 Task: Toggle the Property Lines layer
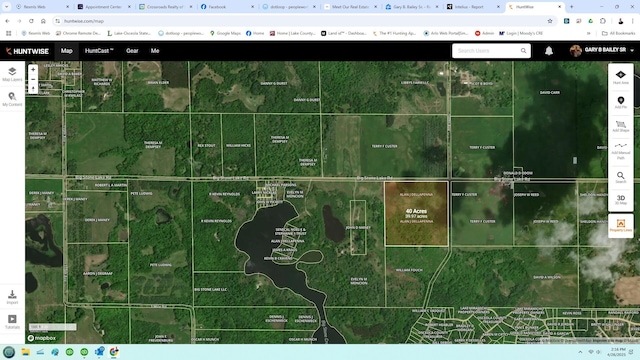click(620, 225)
